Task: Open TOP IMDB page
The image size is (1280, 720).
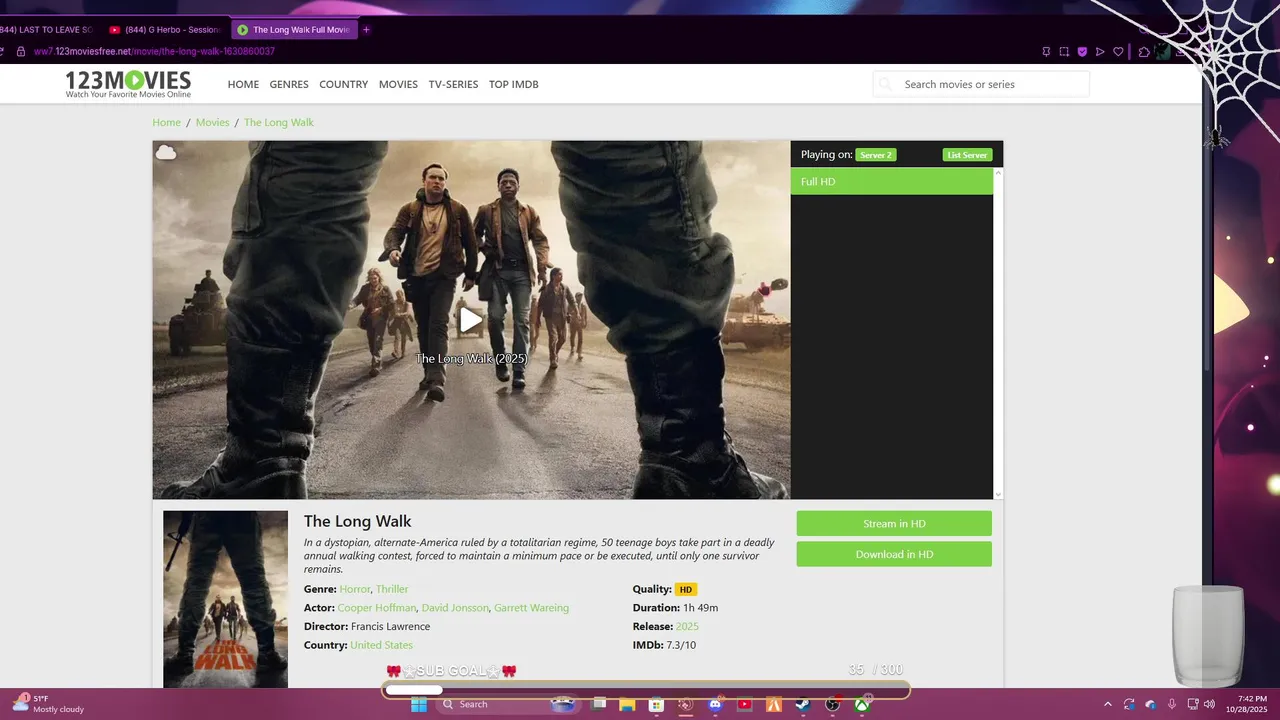Action: point(514,85)
